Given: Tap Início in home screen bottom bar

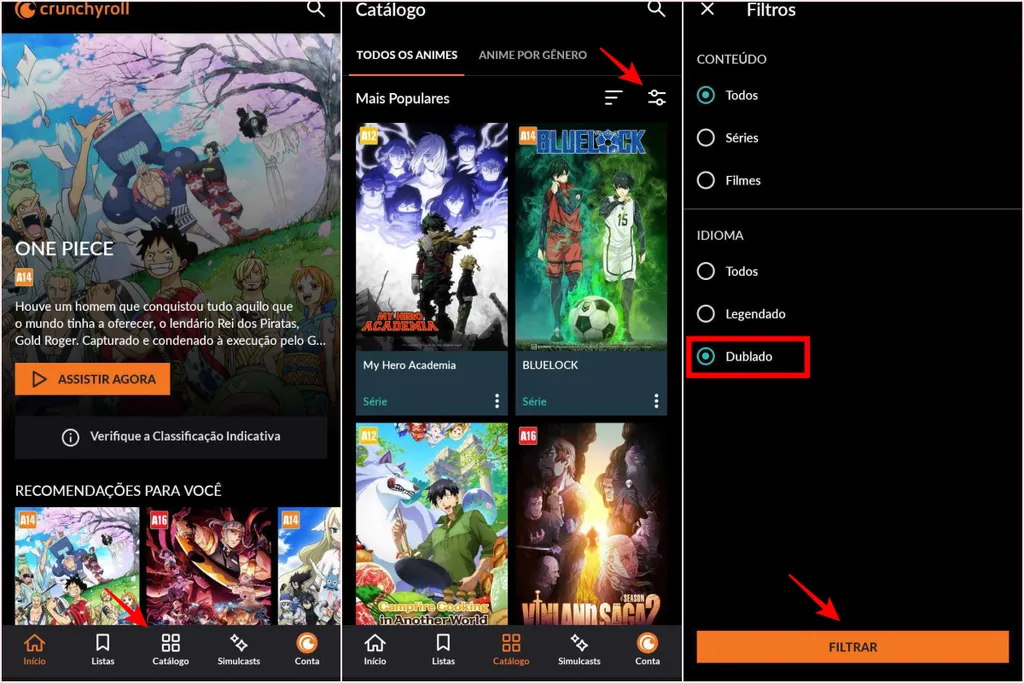Looking at the screenshot, I should tap(35, 650).
